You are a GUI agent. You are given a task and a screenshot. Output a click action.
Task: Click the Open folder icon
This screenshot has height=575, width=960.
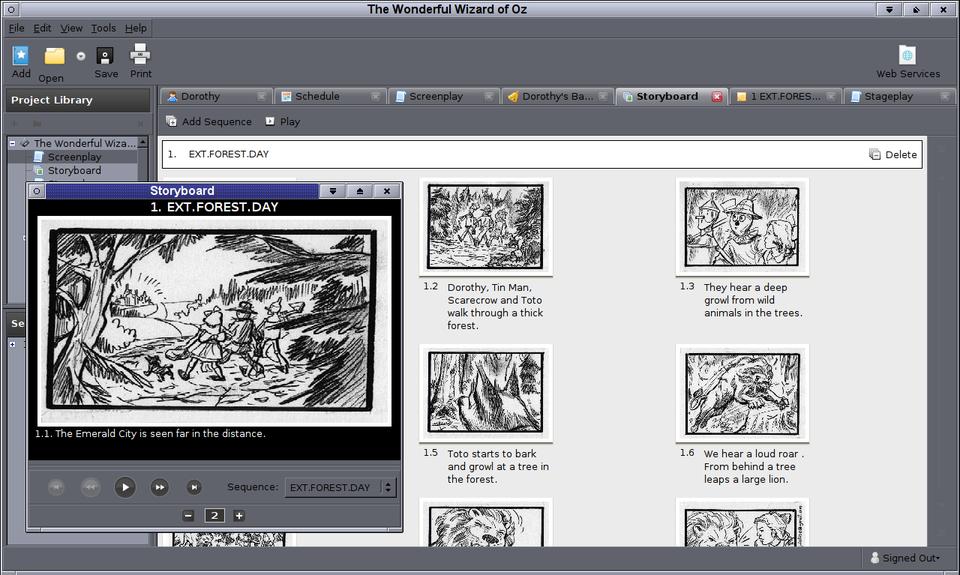[53, 57]
